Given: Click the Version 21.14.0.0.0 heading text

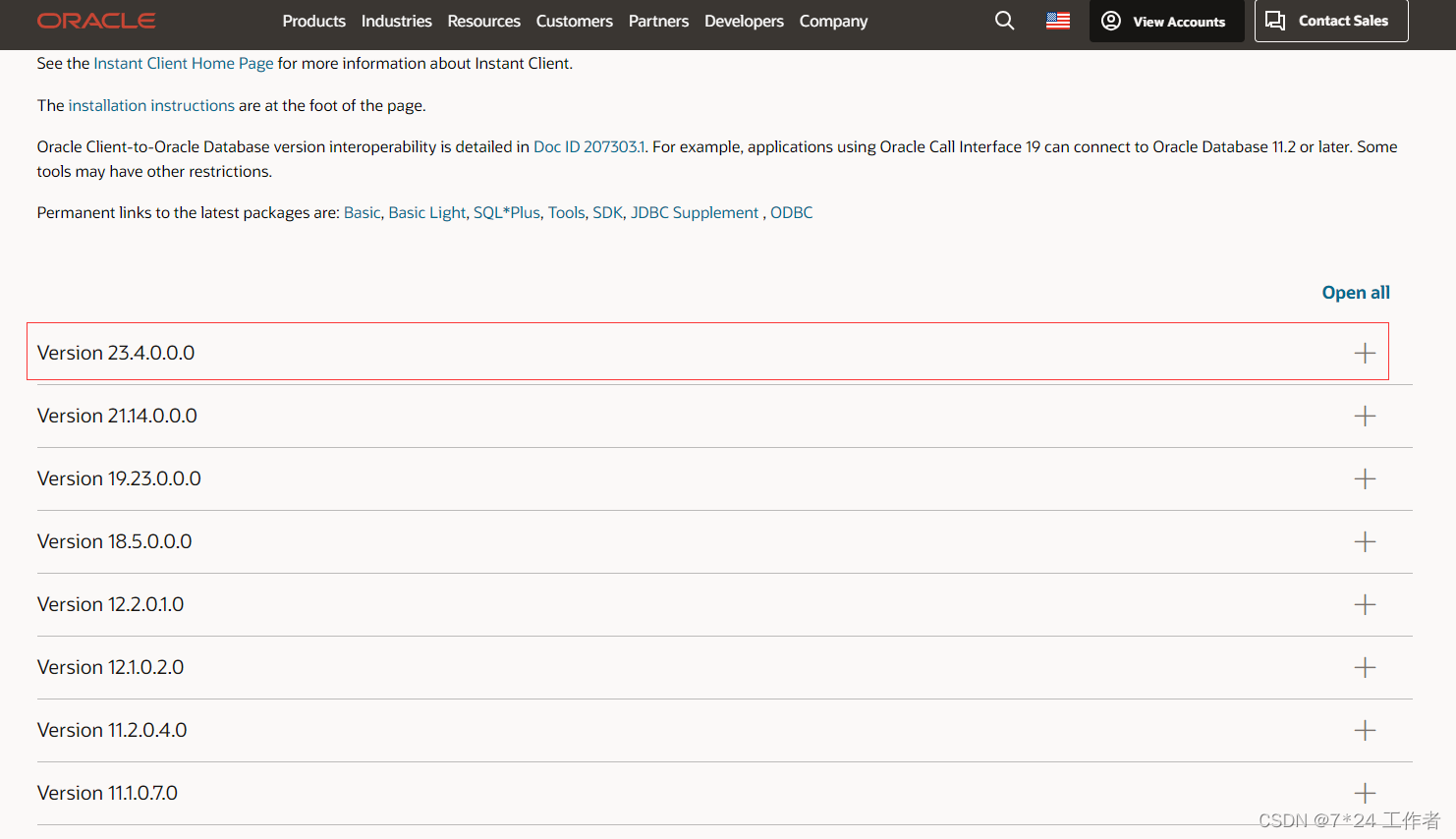Looking at the screenshot, I should 117,416.
